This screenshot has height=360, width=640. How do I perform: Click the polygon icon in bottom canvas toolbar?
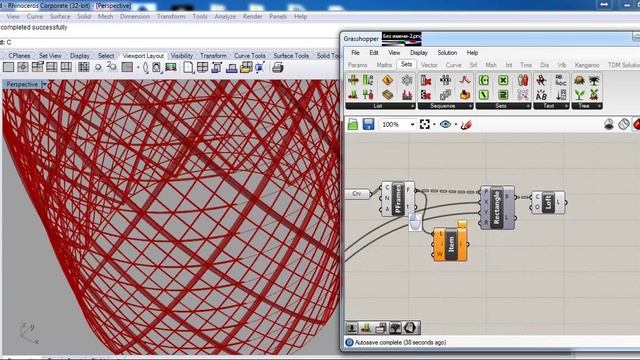[x=410, y=328]
